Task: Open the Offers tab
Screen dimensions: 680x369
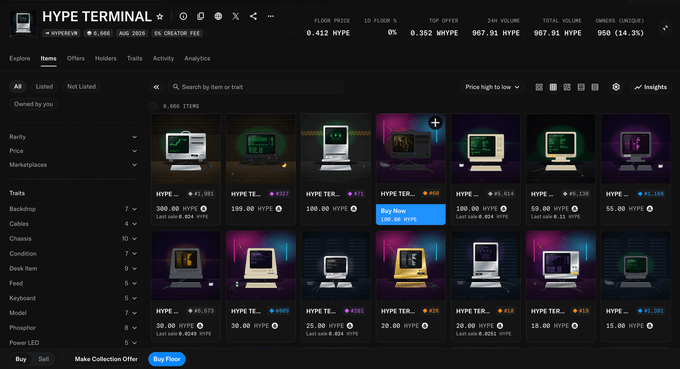Action: 76,58
